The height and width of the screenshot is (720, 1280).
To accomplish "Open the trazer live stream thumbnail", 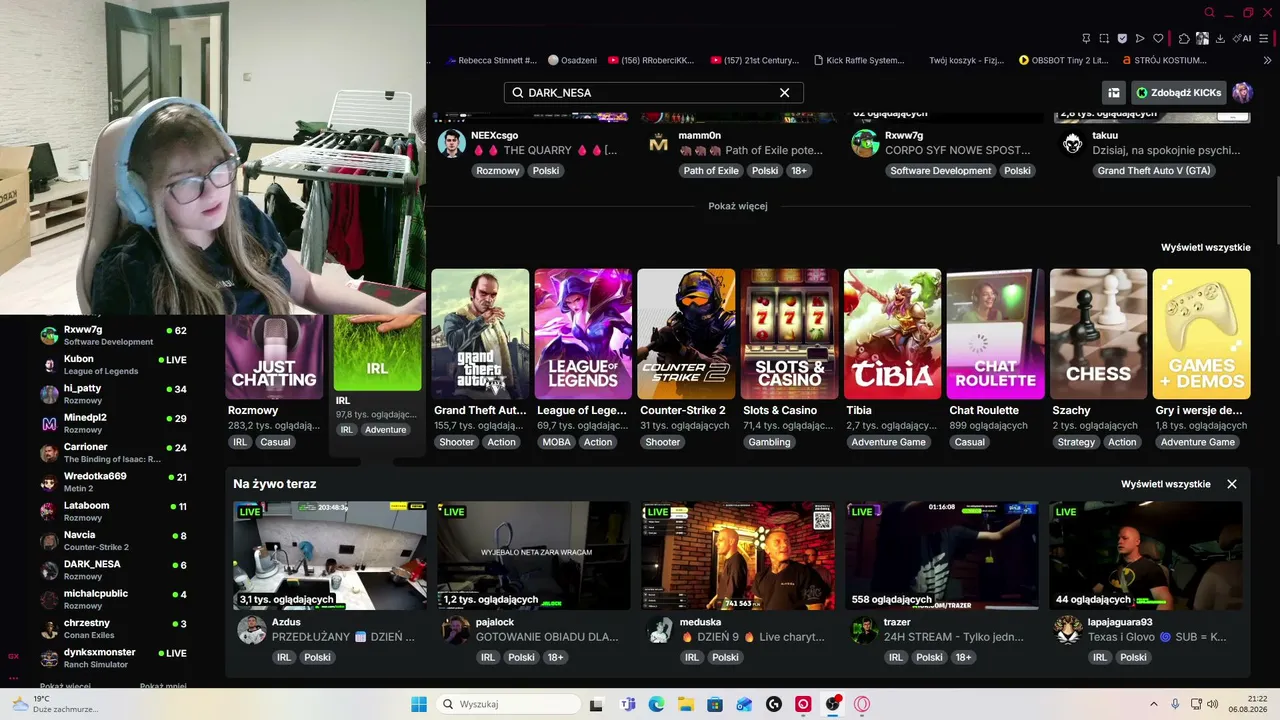I will [x=942, y=556].
